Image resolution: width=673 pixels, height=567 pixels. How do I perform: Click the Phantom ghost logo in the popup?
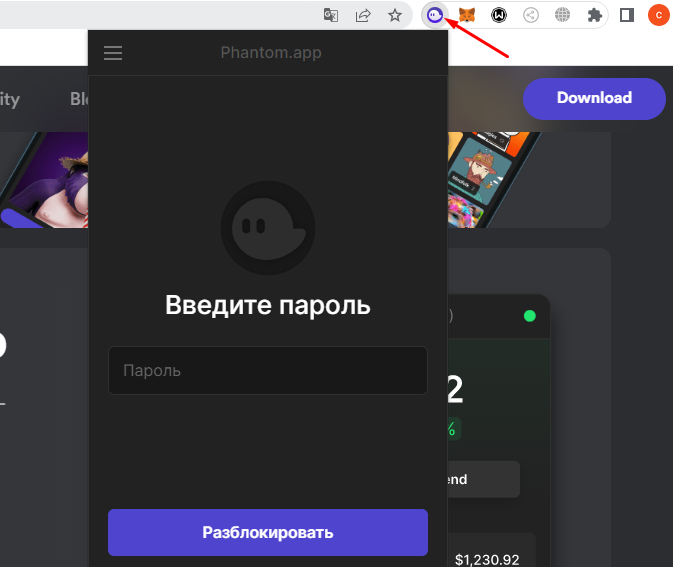[268, 228]
